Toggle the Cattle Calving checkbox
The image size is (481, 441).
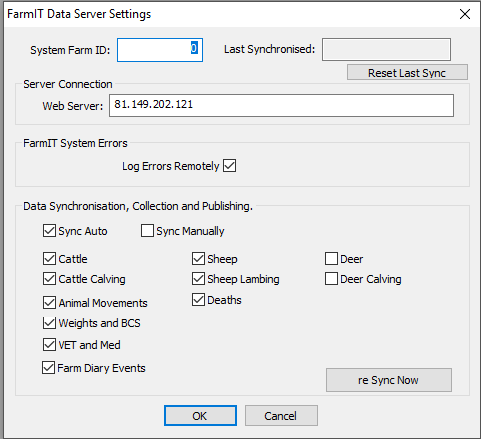point(49,279)
